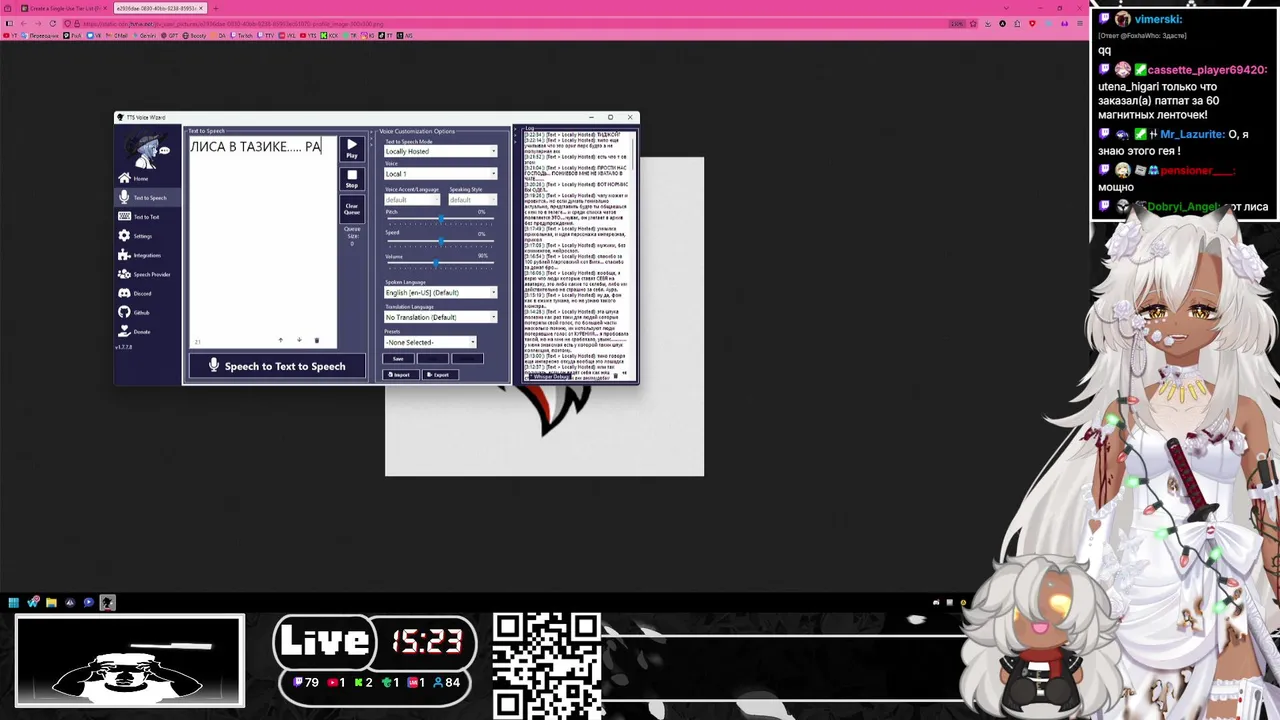This screenshot has width=1280, height=720.
Task: Click trash icon under text box
Action: (316, 340)
